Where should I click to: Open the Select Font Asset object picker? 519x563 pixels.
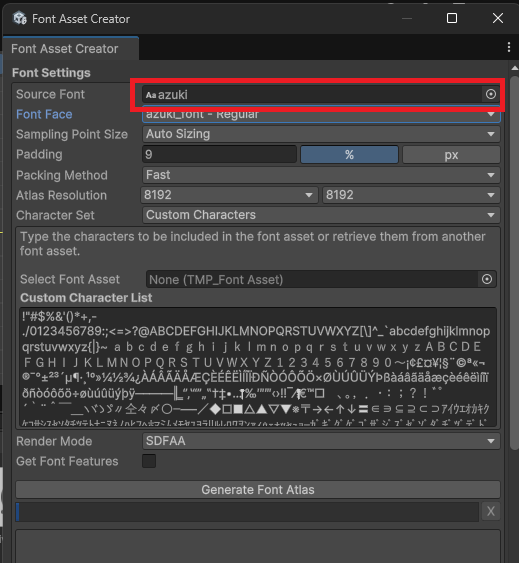(487, 279)
